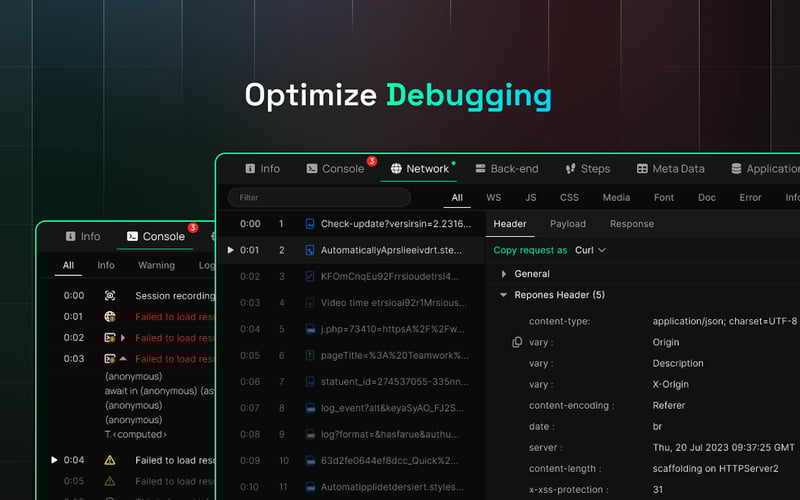
Task: Click the database icon beside Application
Action: click(x=736, y=169)
